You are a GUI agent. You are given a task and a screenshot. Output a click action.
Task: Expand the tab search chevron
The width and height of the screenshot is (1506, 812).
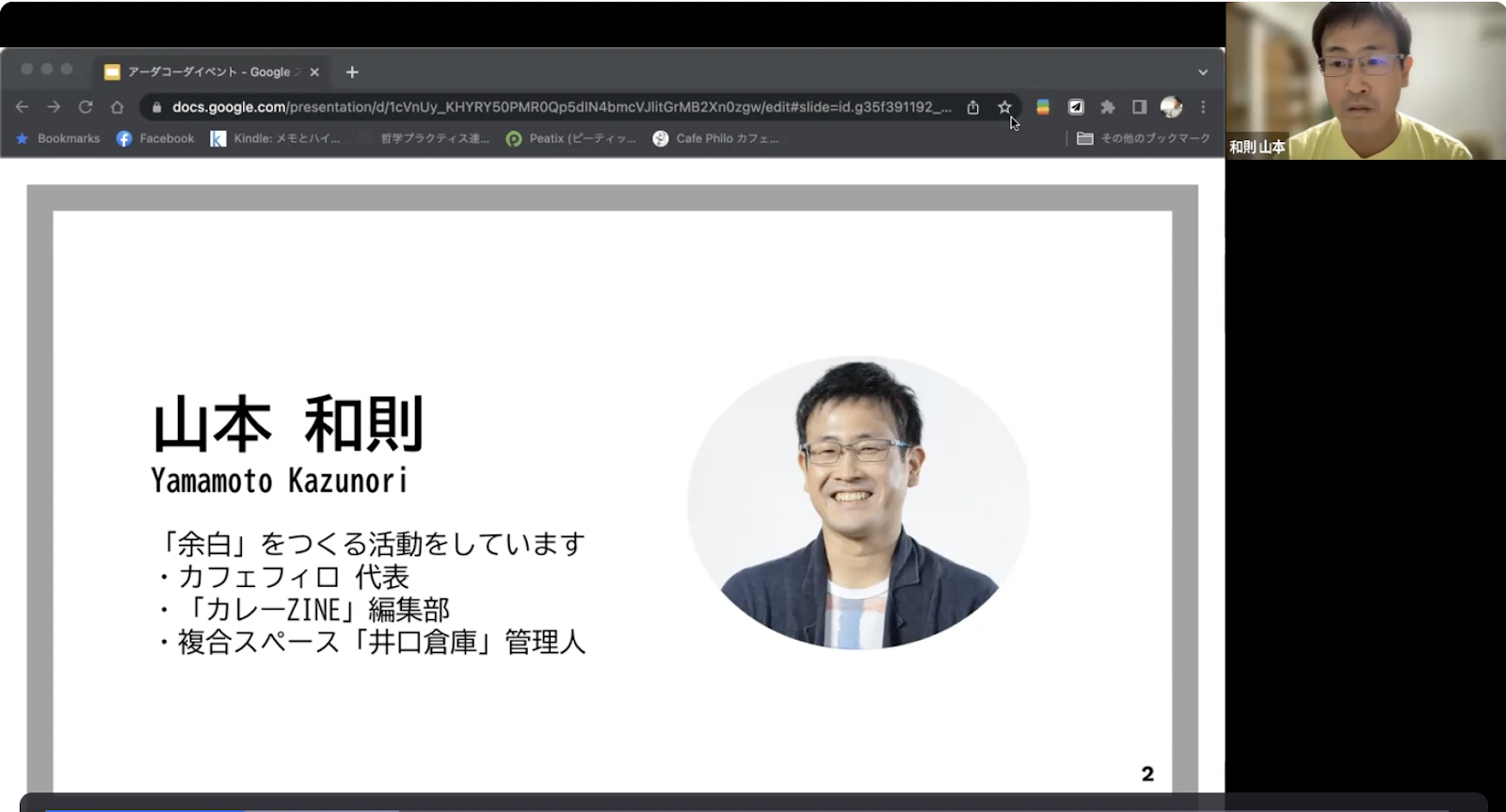[1203, 72]
